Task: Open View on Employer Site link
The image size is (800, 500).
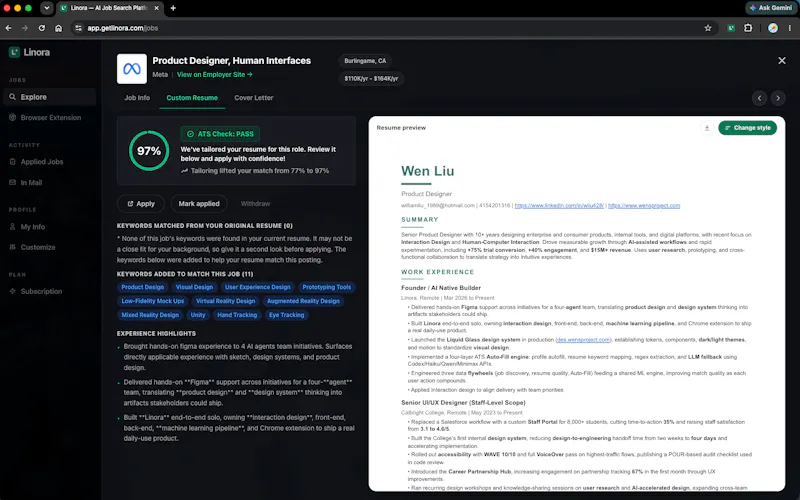Action: [215, 74]
